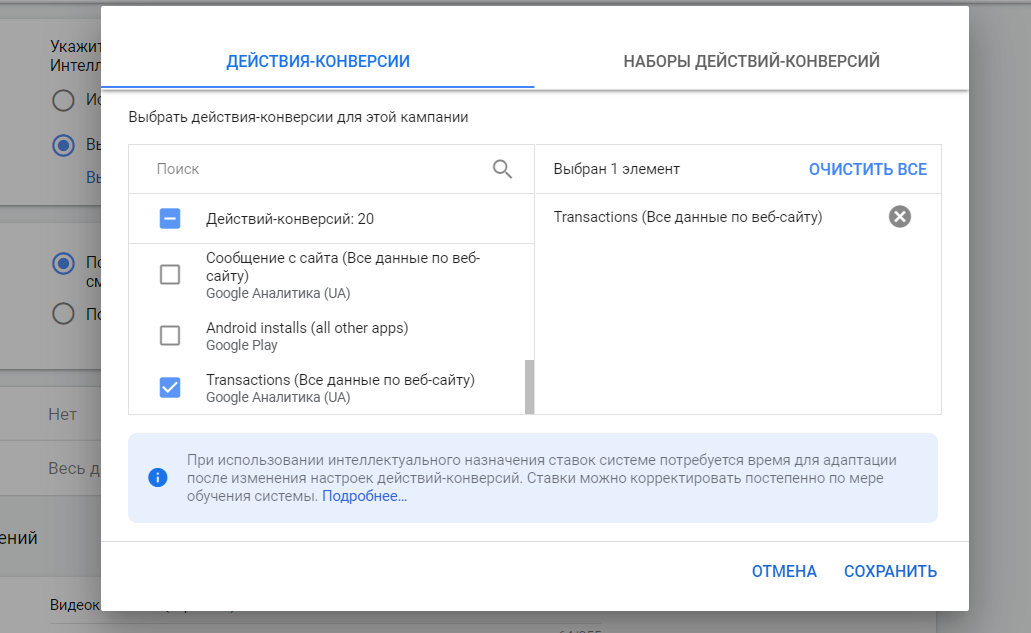Uncheck the Transactions conversion checkbox

[x=170, y=388]
